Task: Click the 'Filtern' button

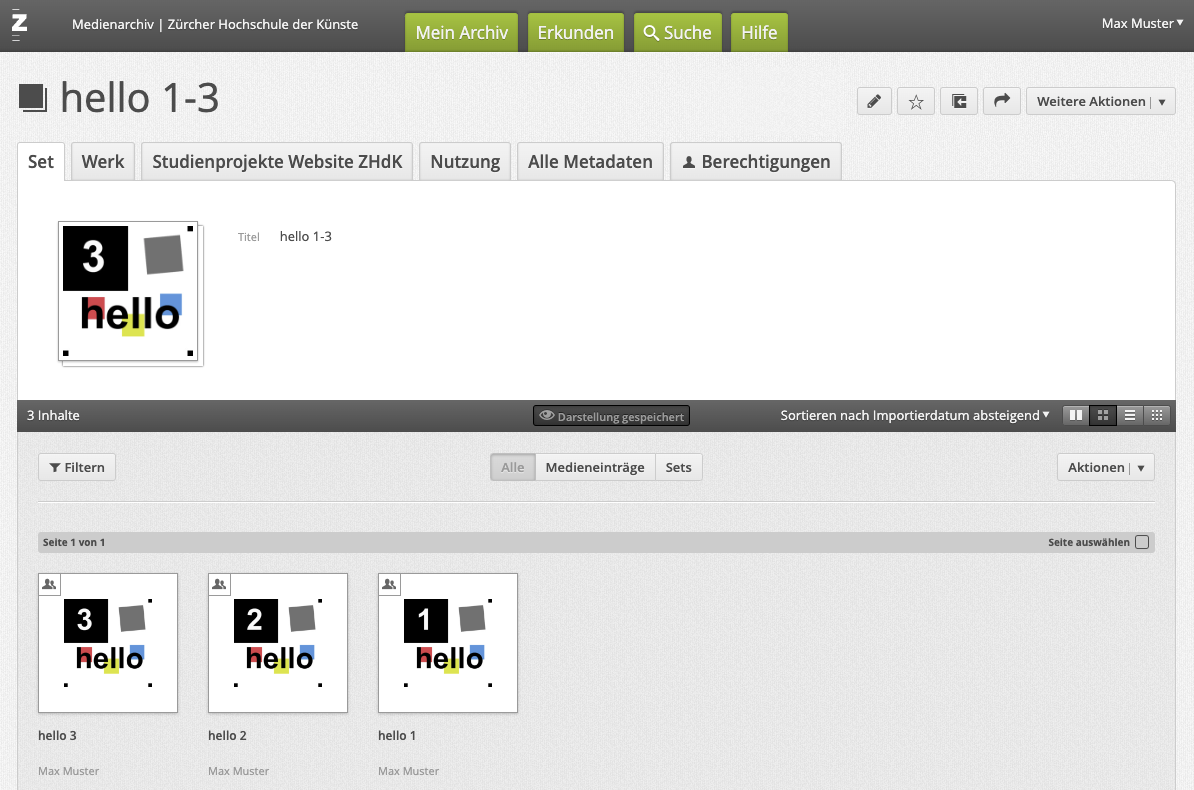Action: (x=77, y=467)
